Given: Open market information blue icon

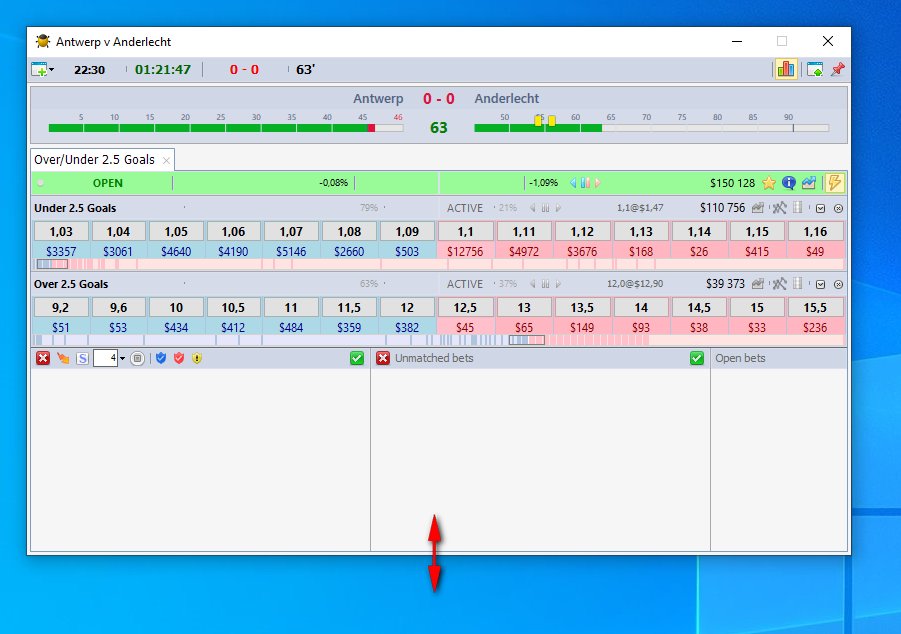Looking at the screenshot, I should pos(789,183).
